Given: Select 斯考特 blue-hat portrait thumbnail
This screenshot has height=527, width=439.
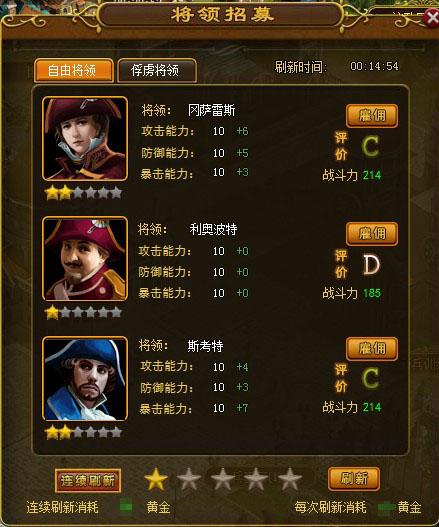Looking at the screenshot, I should [85, 378].
